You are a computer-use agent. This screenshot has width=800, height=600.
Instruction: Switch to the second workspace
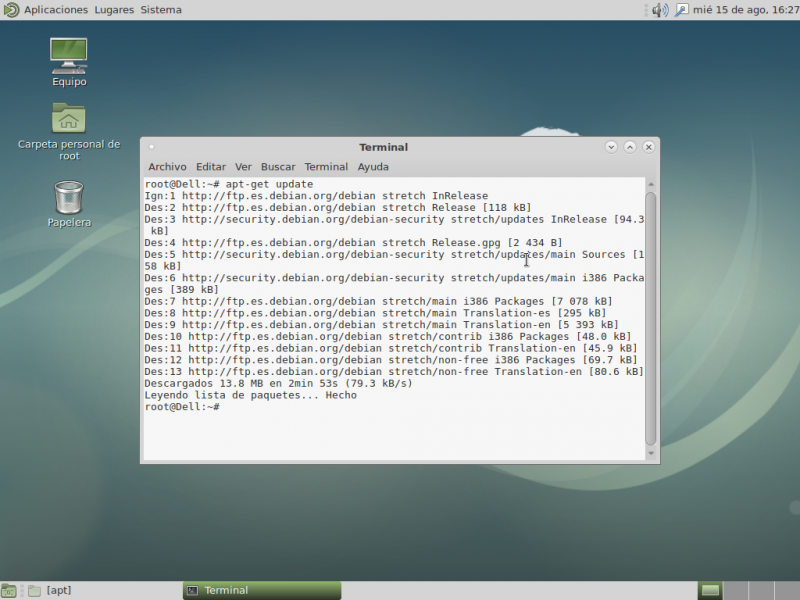pyautogui.click(x=735, y=590)
